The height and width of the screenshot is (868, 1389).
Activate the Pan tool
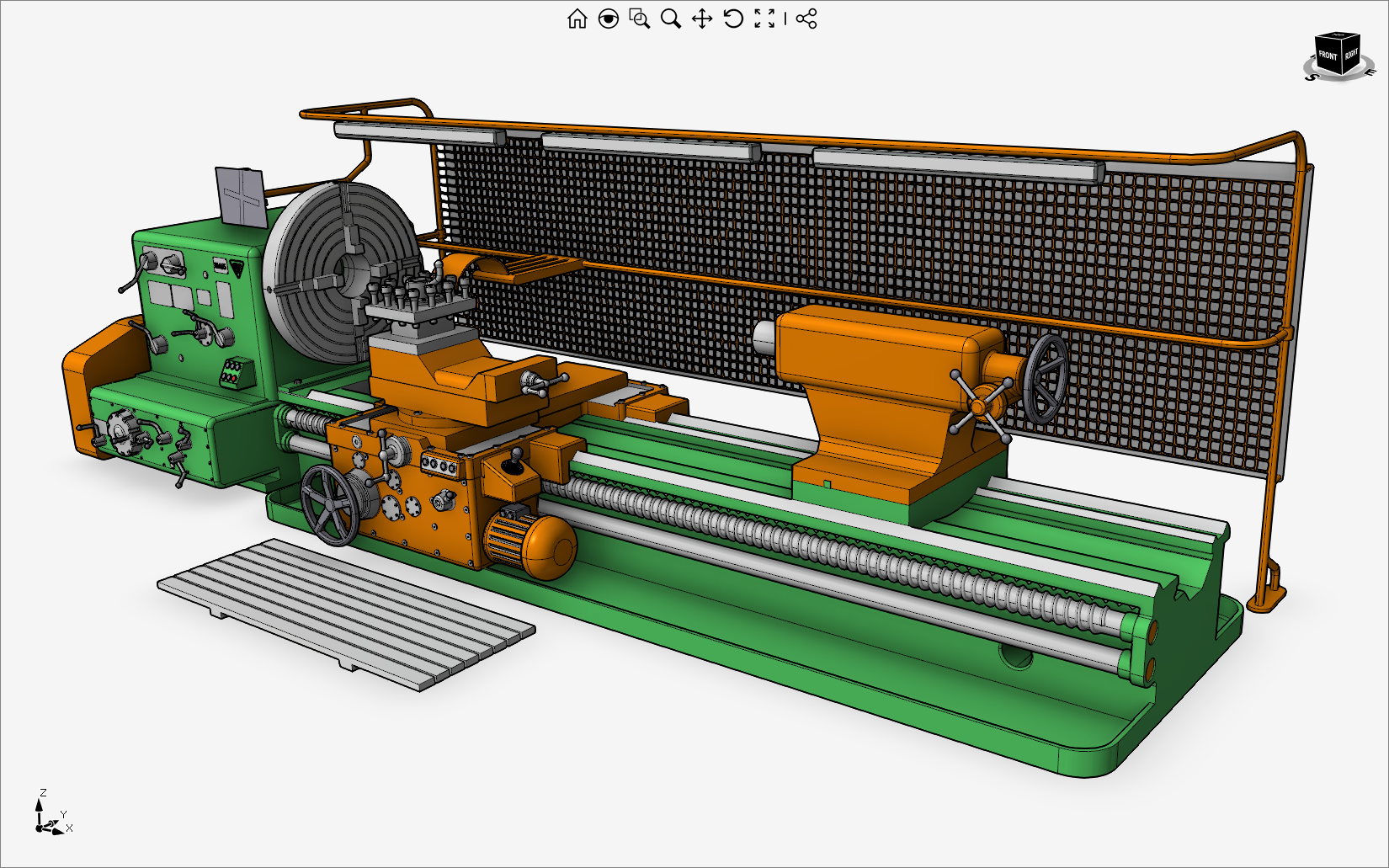point(703,19)
